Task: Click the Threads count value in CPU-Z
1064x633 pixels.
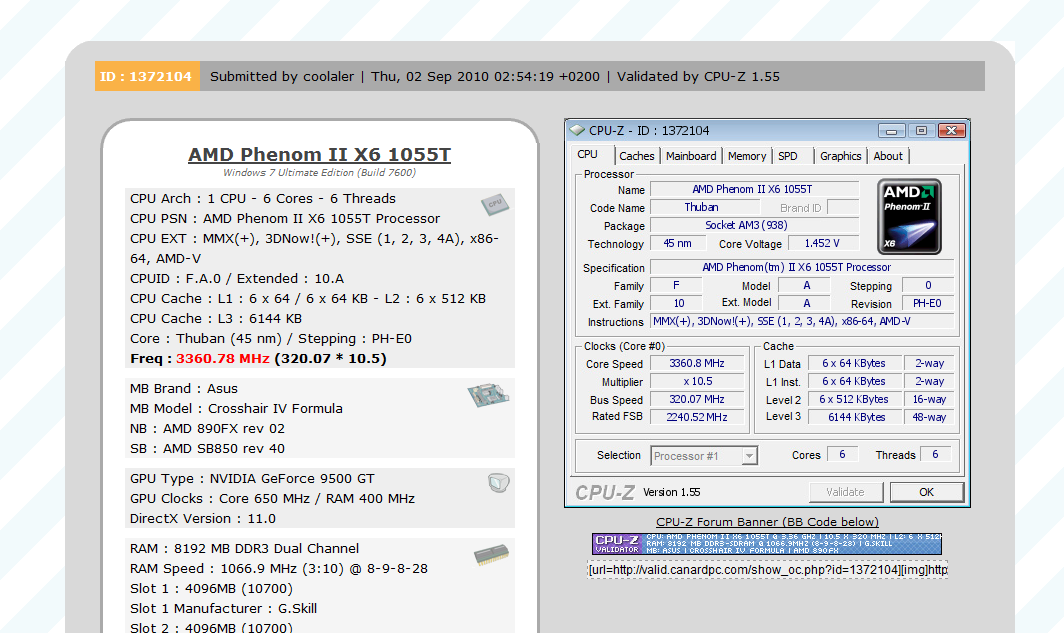Action: pos(935,454)
